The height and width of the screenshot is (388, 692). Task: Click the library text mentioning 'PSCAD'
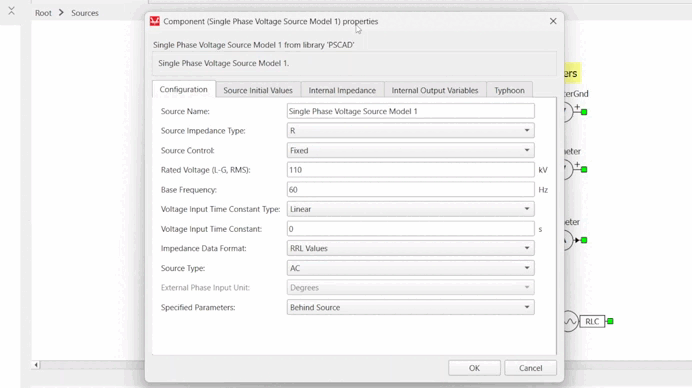point(254,45)
